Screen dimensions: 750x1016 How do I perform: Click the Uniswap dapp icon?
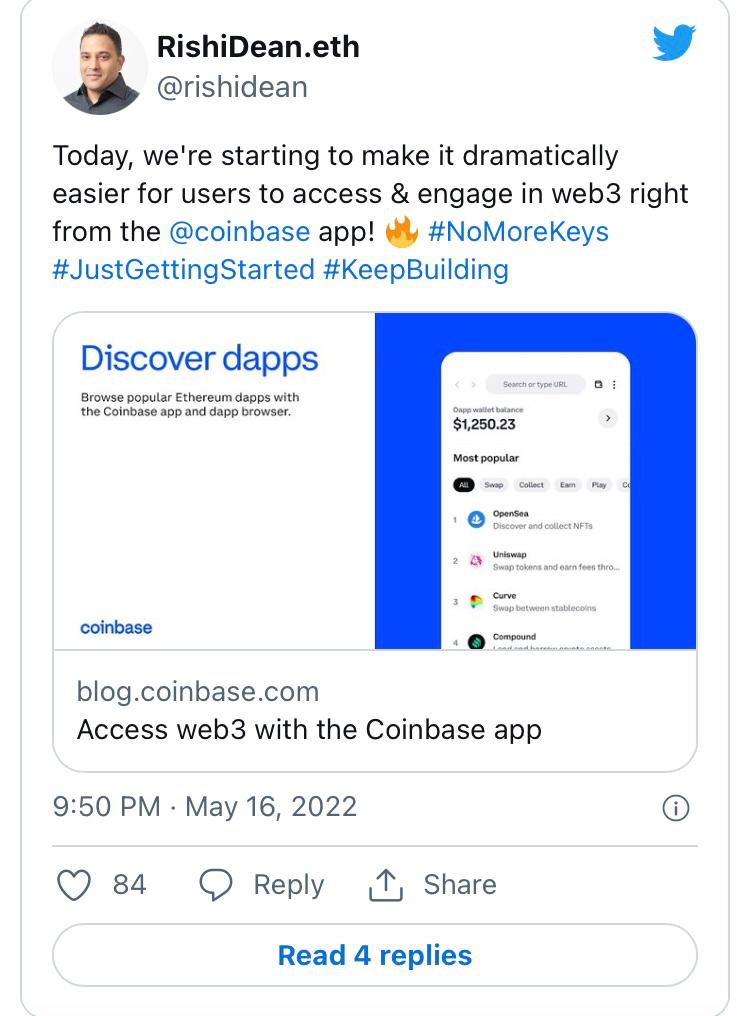pos(476,561)
